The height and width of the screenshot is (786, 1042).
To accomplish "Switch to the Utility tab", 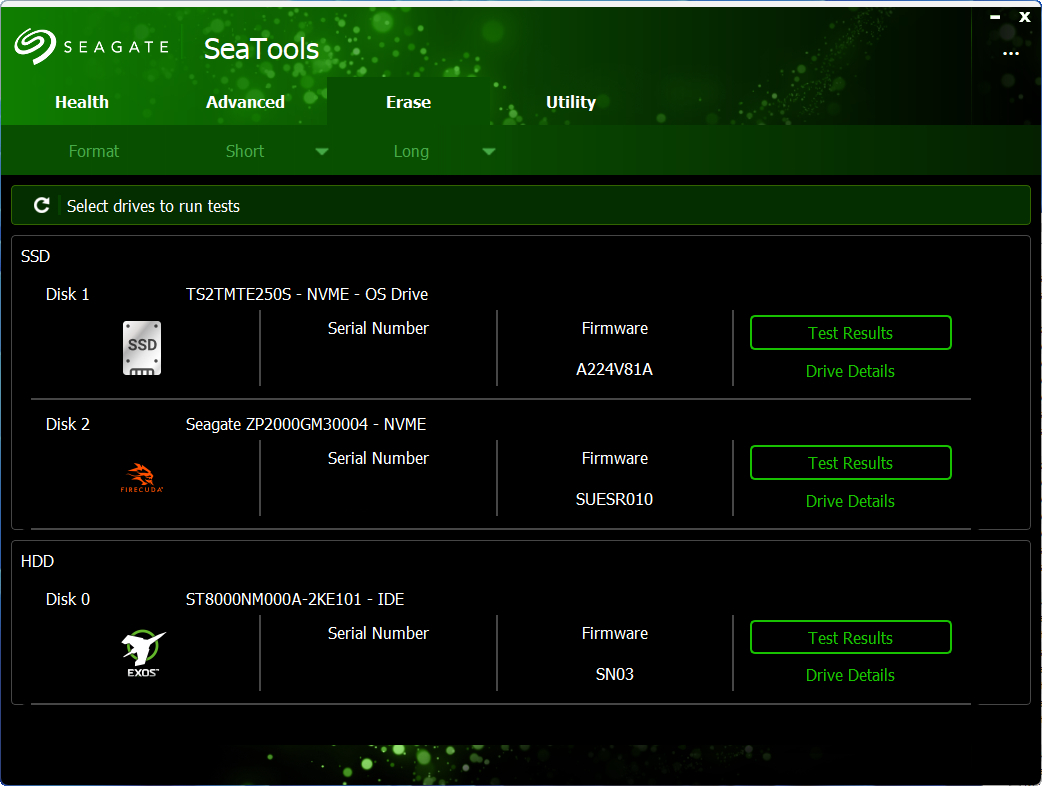I will click(x=571, y=102).
